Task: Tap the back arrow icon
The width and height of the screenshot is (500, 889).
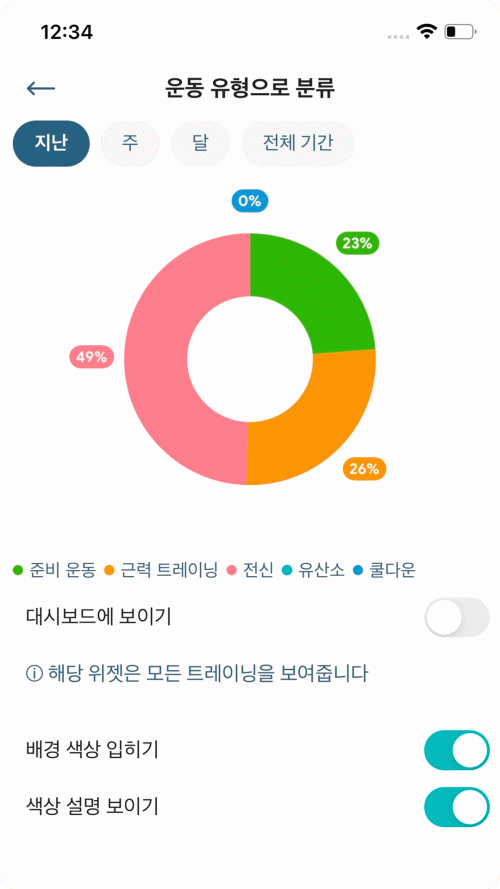Action: 41,88
